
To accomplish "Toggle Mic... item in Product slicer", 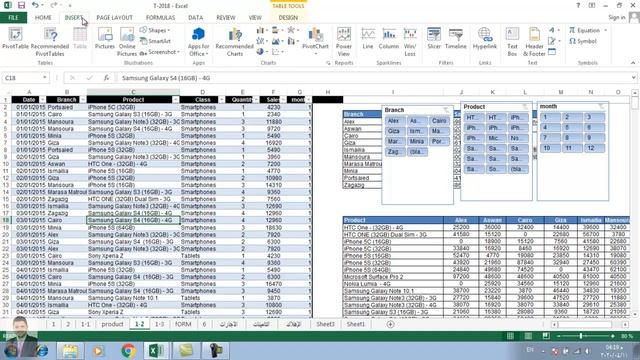I will [496, 138].
